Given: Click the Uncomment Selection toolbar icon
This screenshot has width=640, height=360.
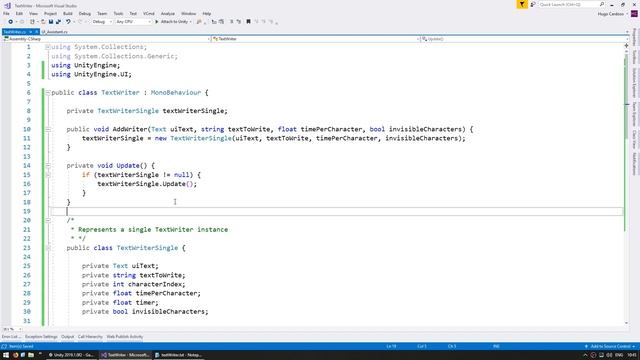Looking at the screenshot, I should tap(238, 22).
